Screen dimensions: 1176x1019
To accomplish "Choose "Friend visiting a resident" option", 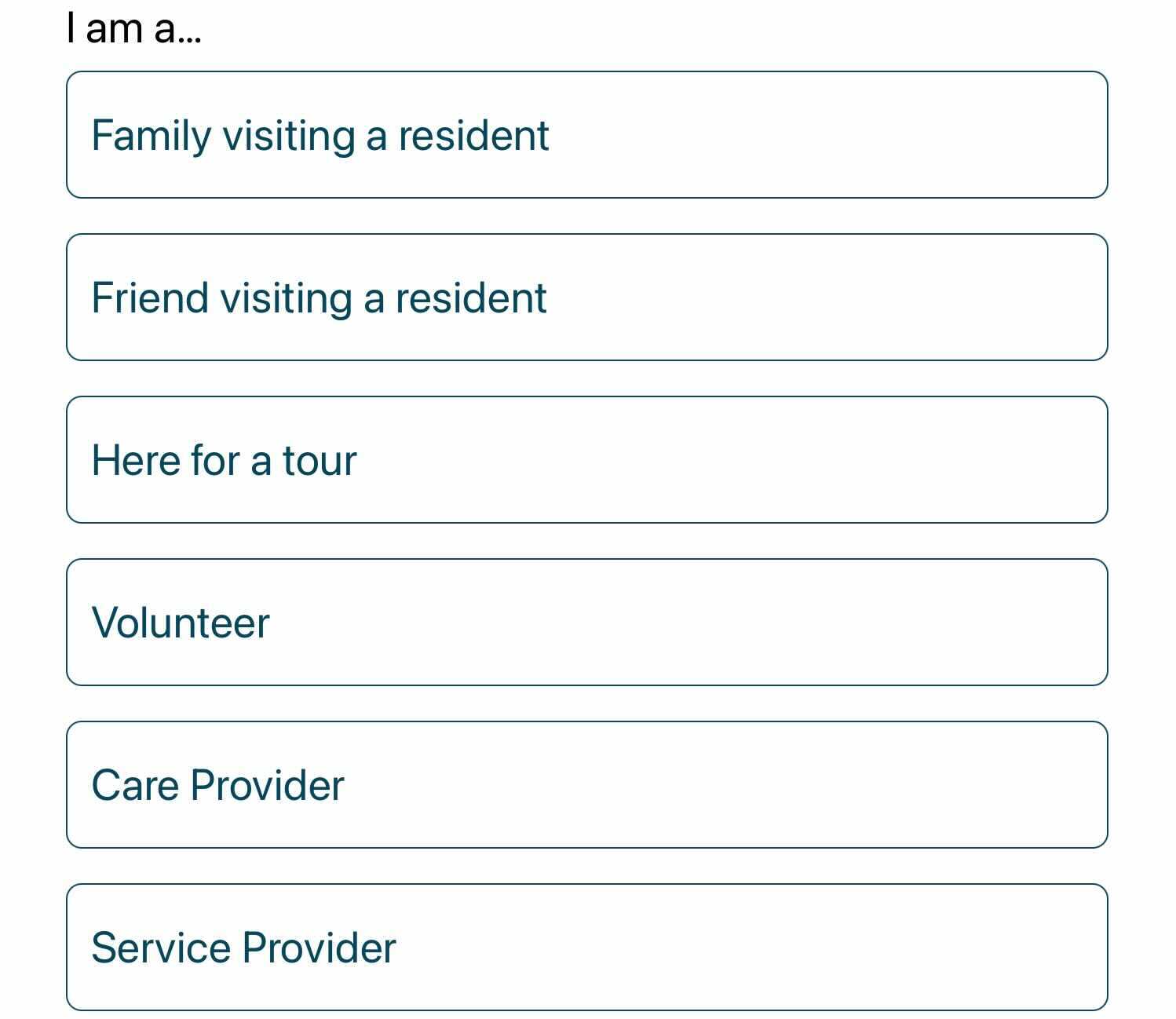I will tap(587, 298).
